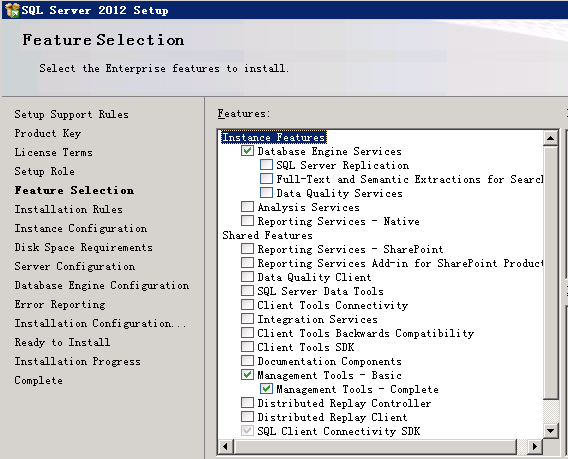Open License Terms step
Viewport: 568px width, 459px height.
pos(53,152)
